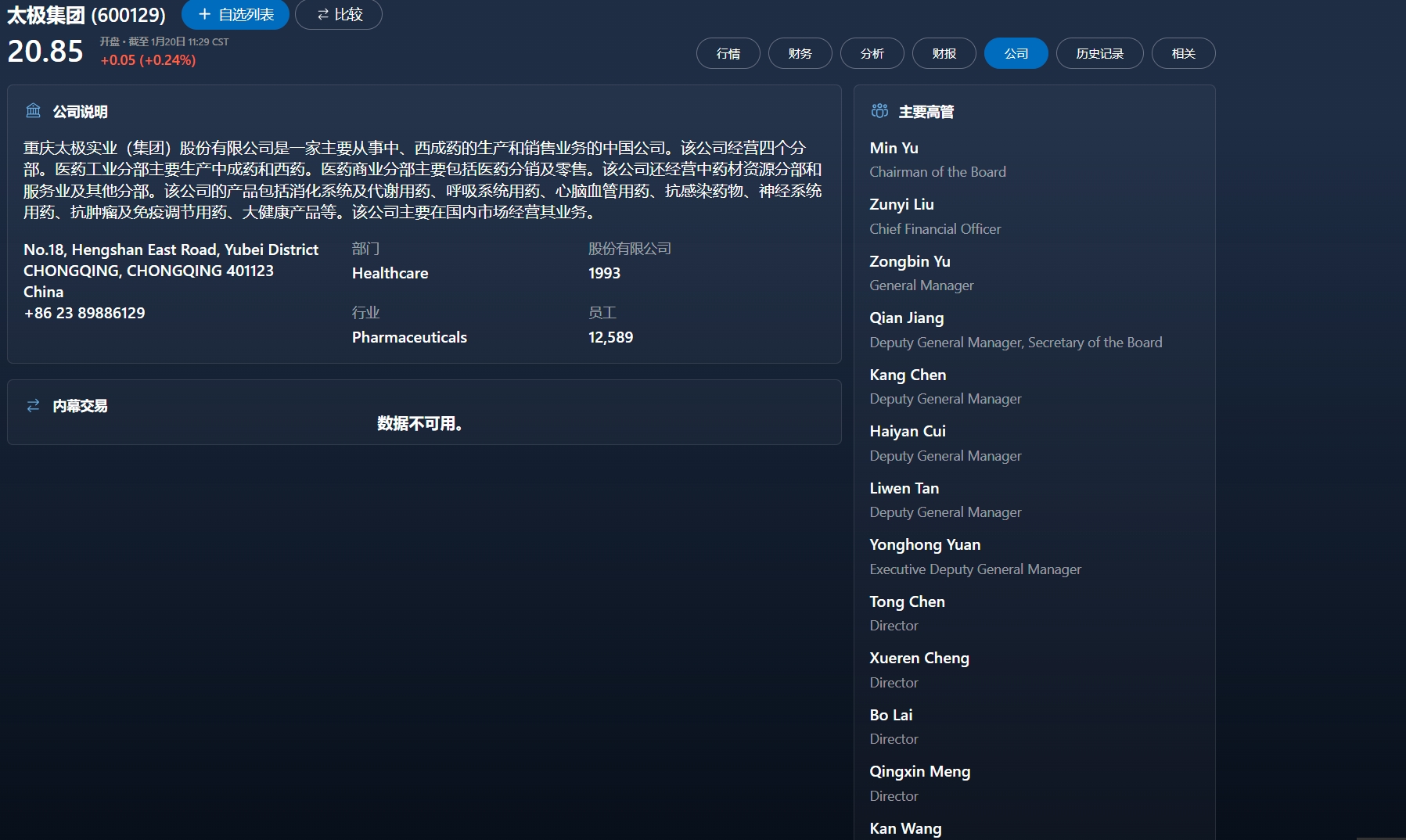Open the 相关 tab
Image resolution: width=1406 pixels, height=840 pixels.
coord(1184,53)
